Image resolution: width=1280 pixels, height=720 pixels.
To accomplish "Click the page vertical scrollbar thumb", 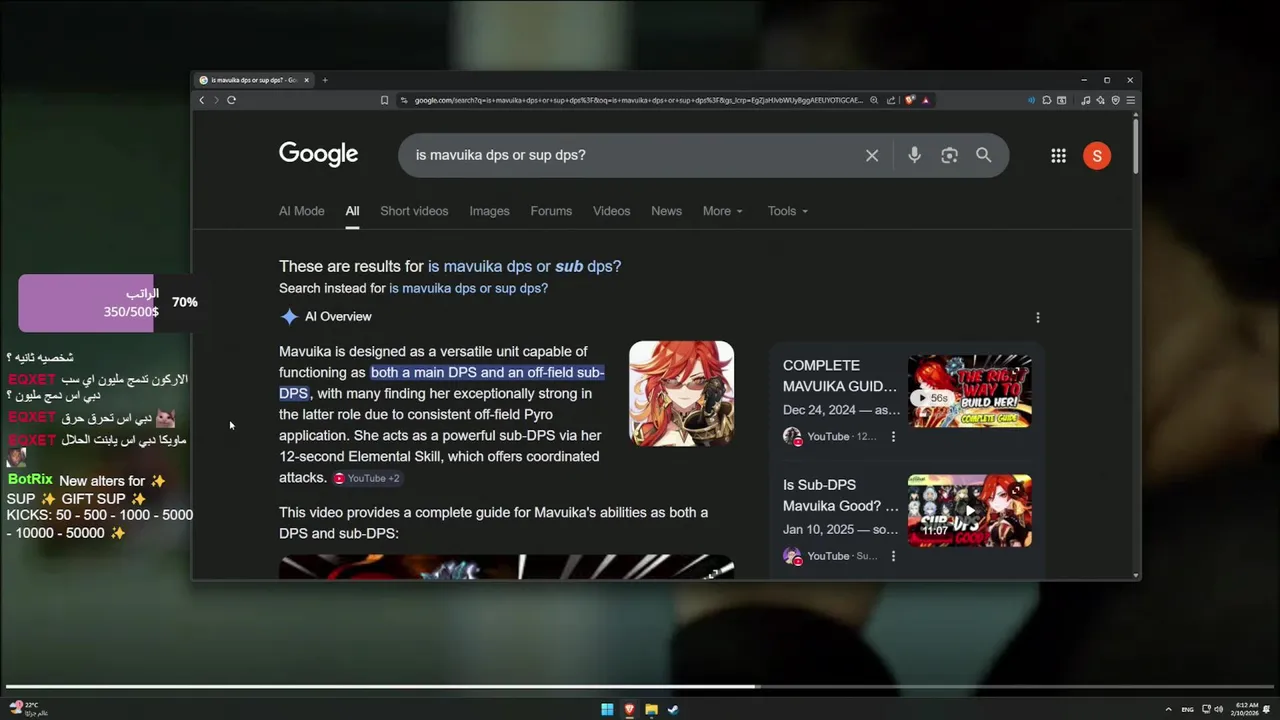I will pyautogui.click(x=1136, y=146).
